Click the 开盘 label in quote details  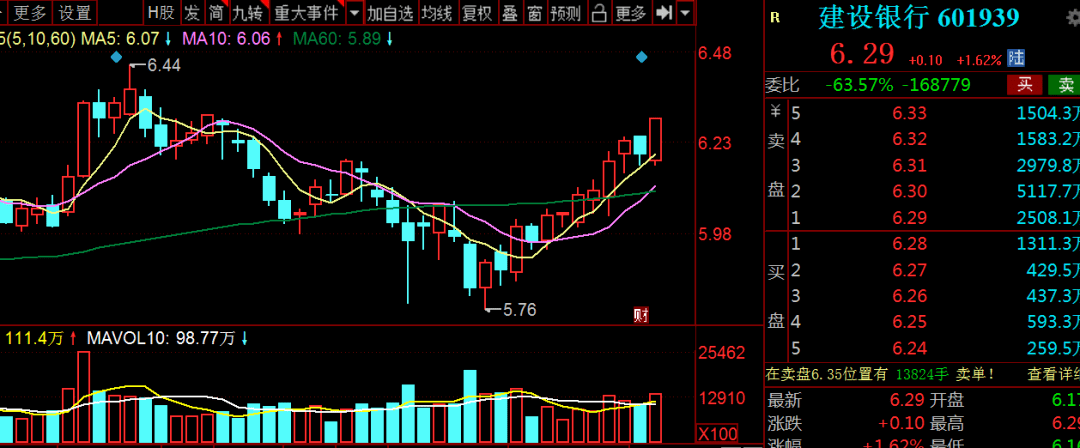946,400
